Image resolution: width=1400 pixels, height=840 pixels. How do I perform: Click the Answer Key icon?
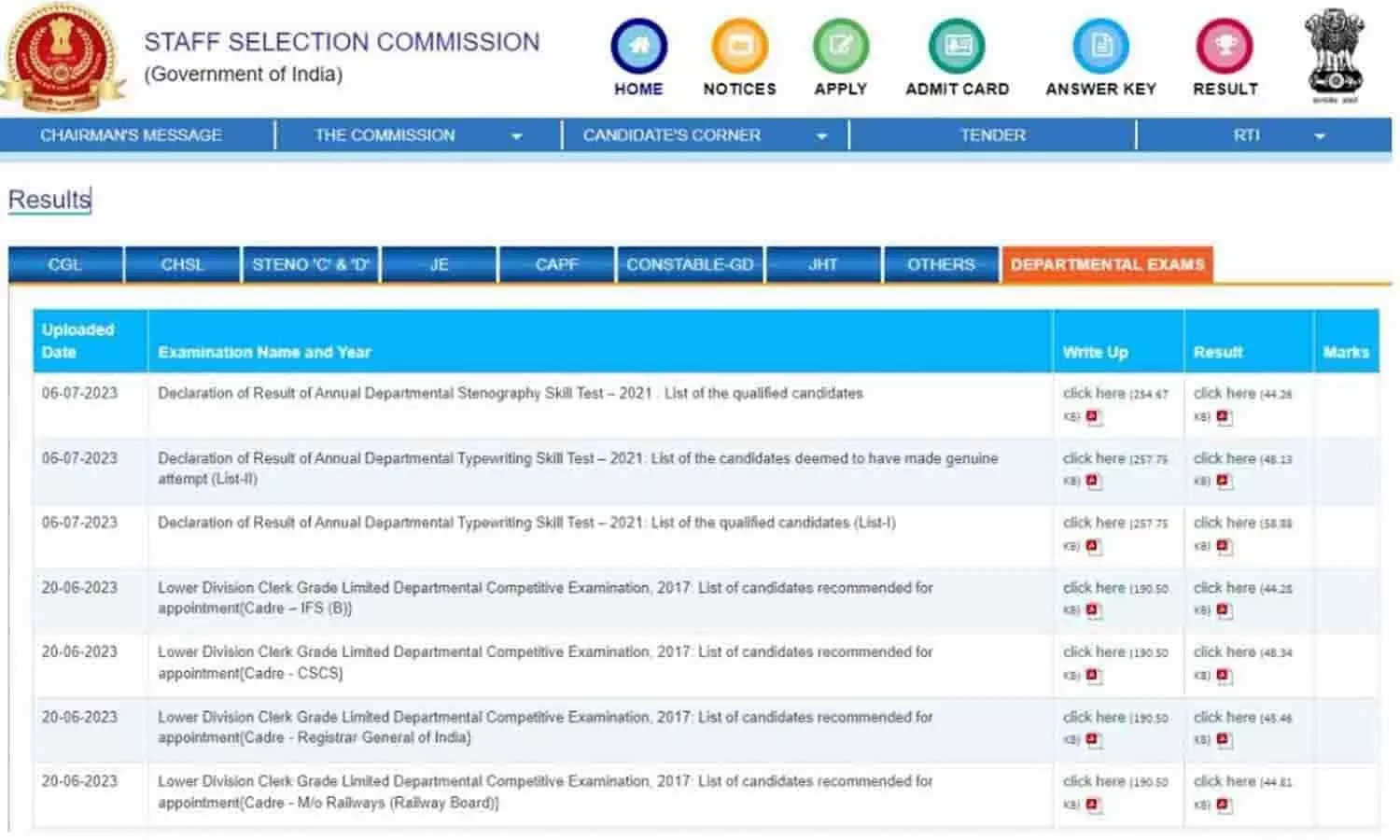[1100, 47]
